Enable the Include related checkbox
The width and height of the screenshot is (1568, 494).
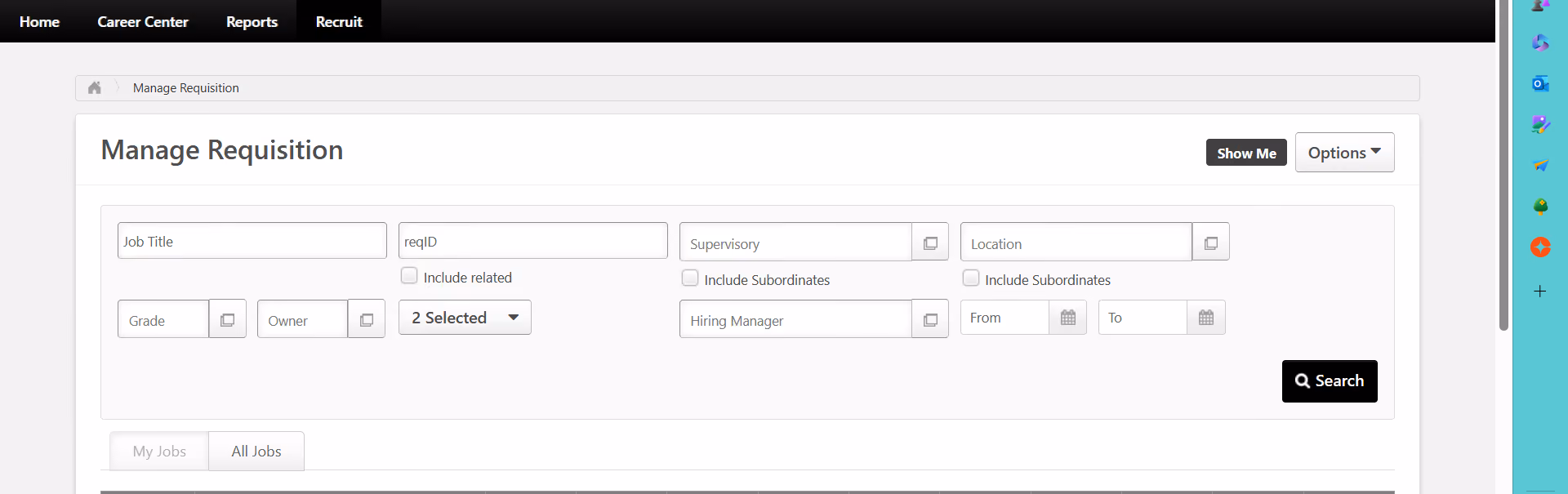pyautogui.click(x=409, y=276)
